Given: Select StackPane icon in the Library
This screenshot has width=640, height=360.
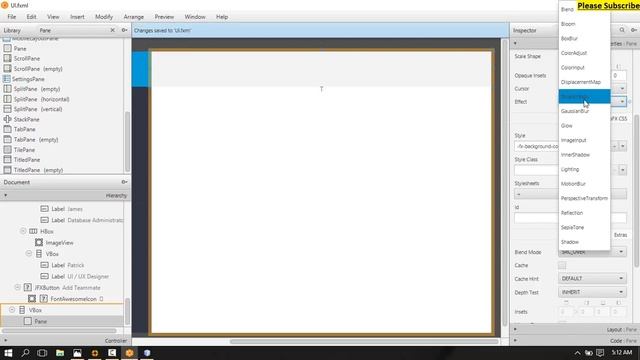Looking at the screenshot, I should point(7,119).
